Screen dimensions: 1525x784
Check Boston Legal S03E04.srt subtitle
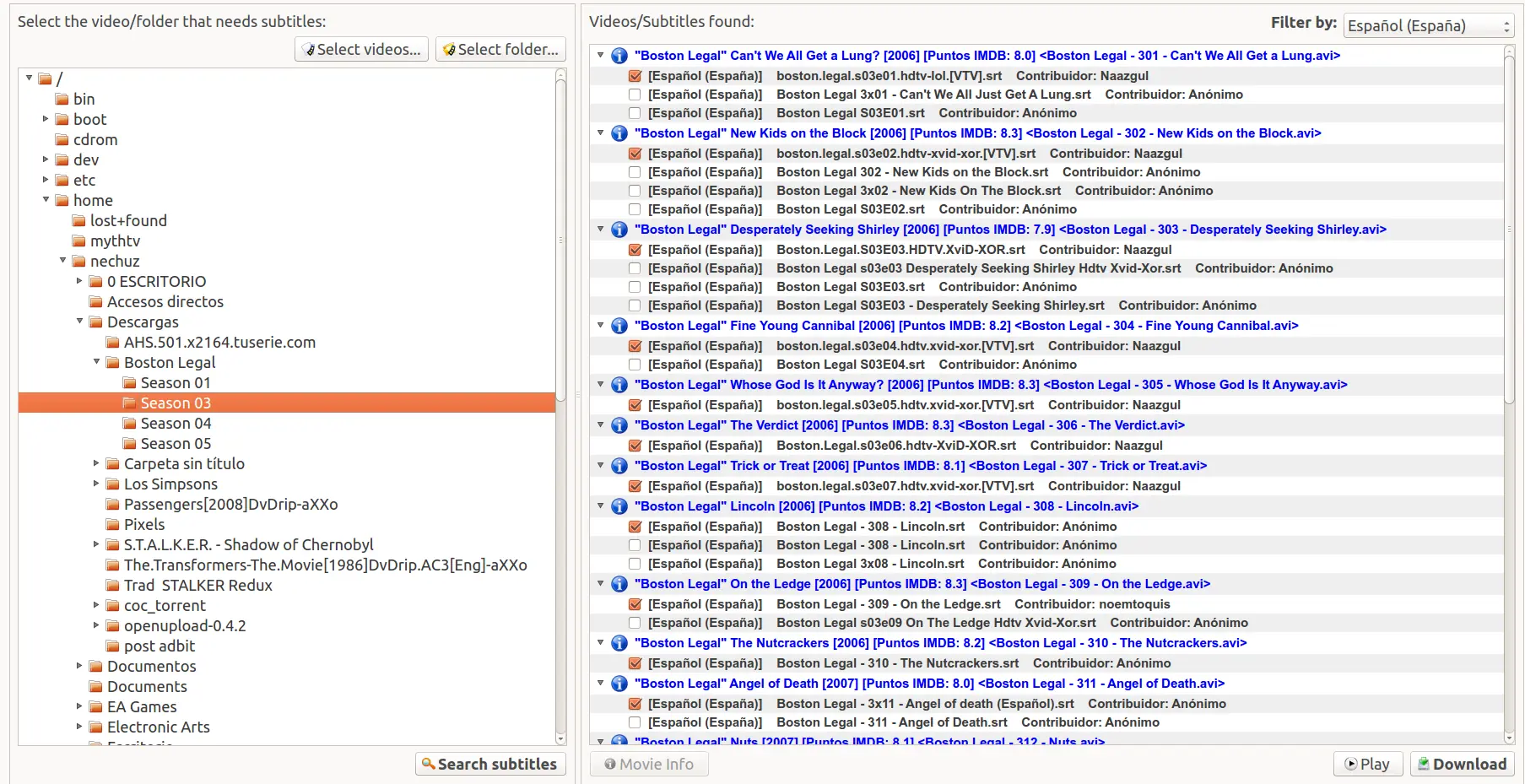pyautogui.click(x=635, y=365)
